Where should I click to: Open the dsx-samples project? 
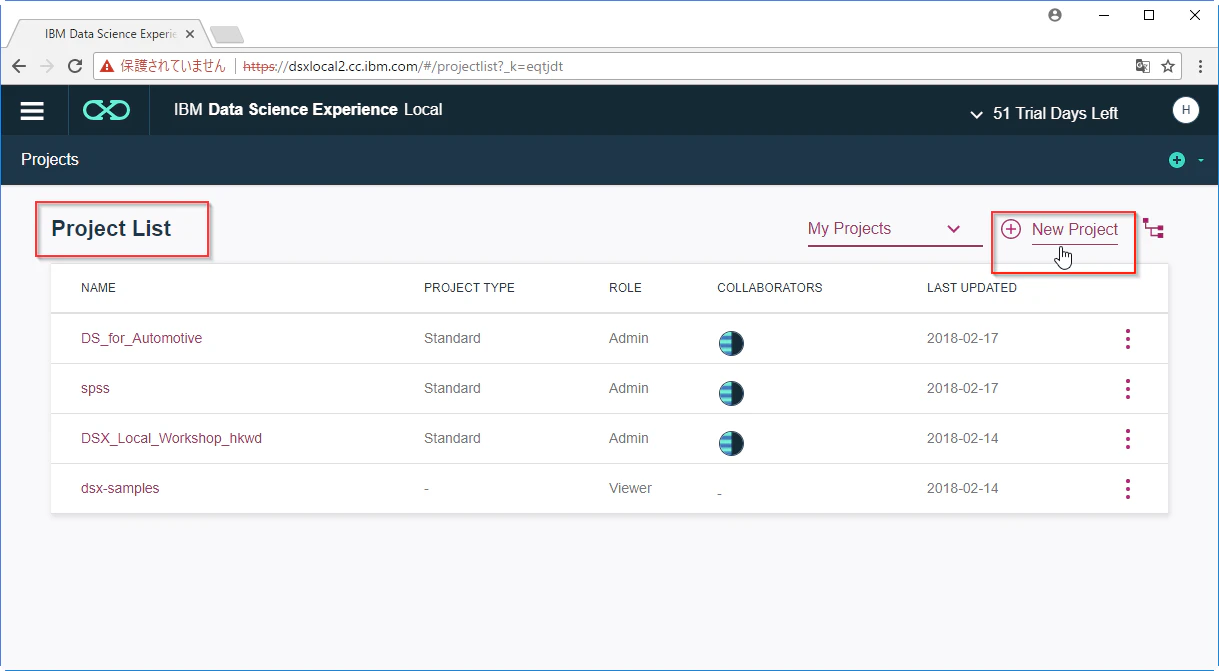click(120, 488)
